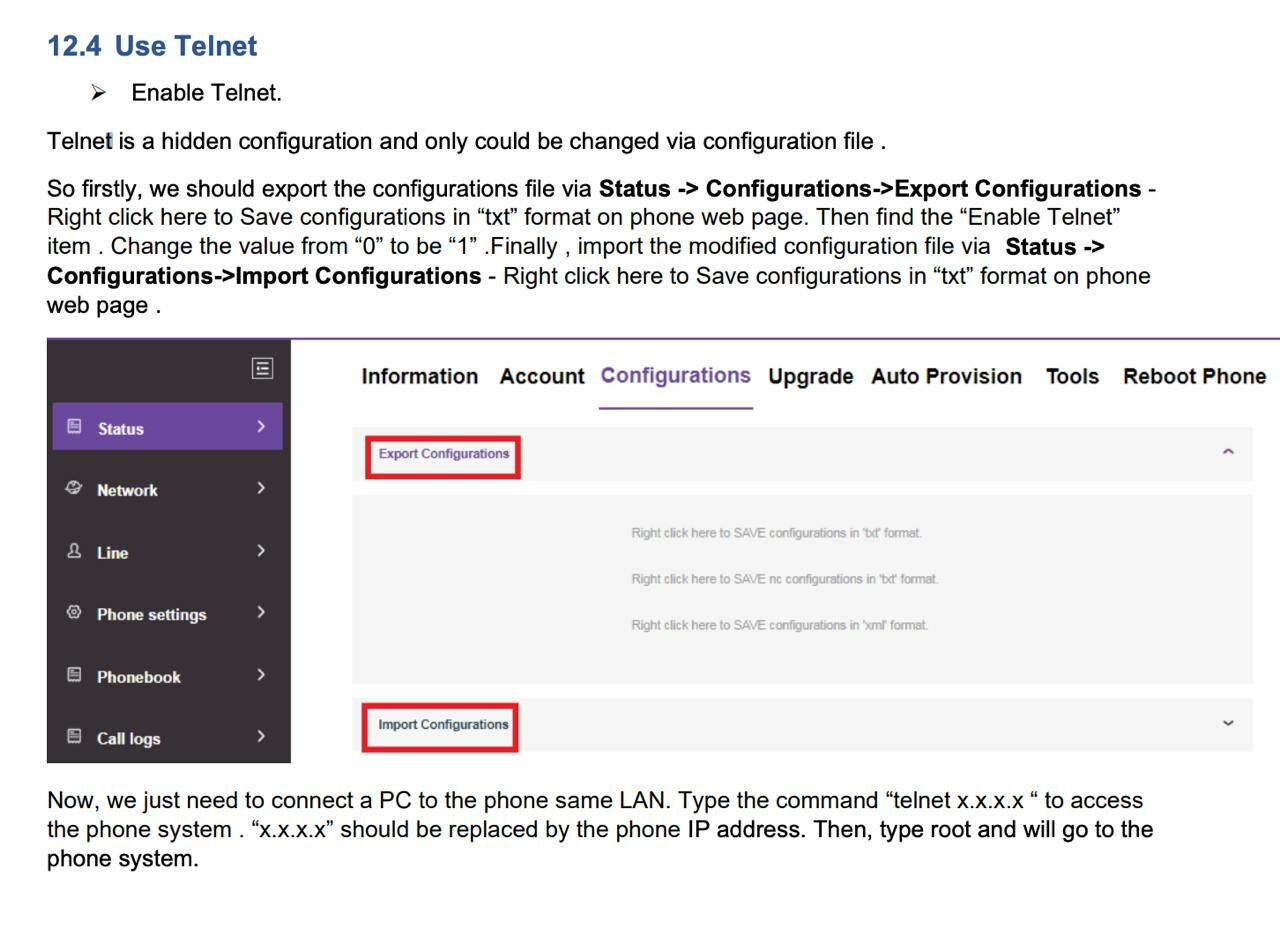Screen dimensions: 1280x936
Task: Click the save configurations in 'xml' format link
Action: pos(780,624)
